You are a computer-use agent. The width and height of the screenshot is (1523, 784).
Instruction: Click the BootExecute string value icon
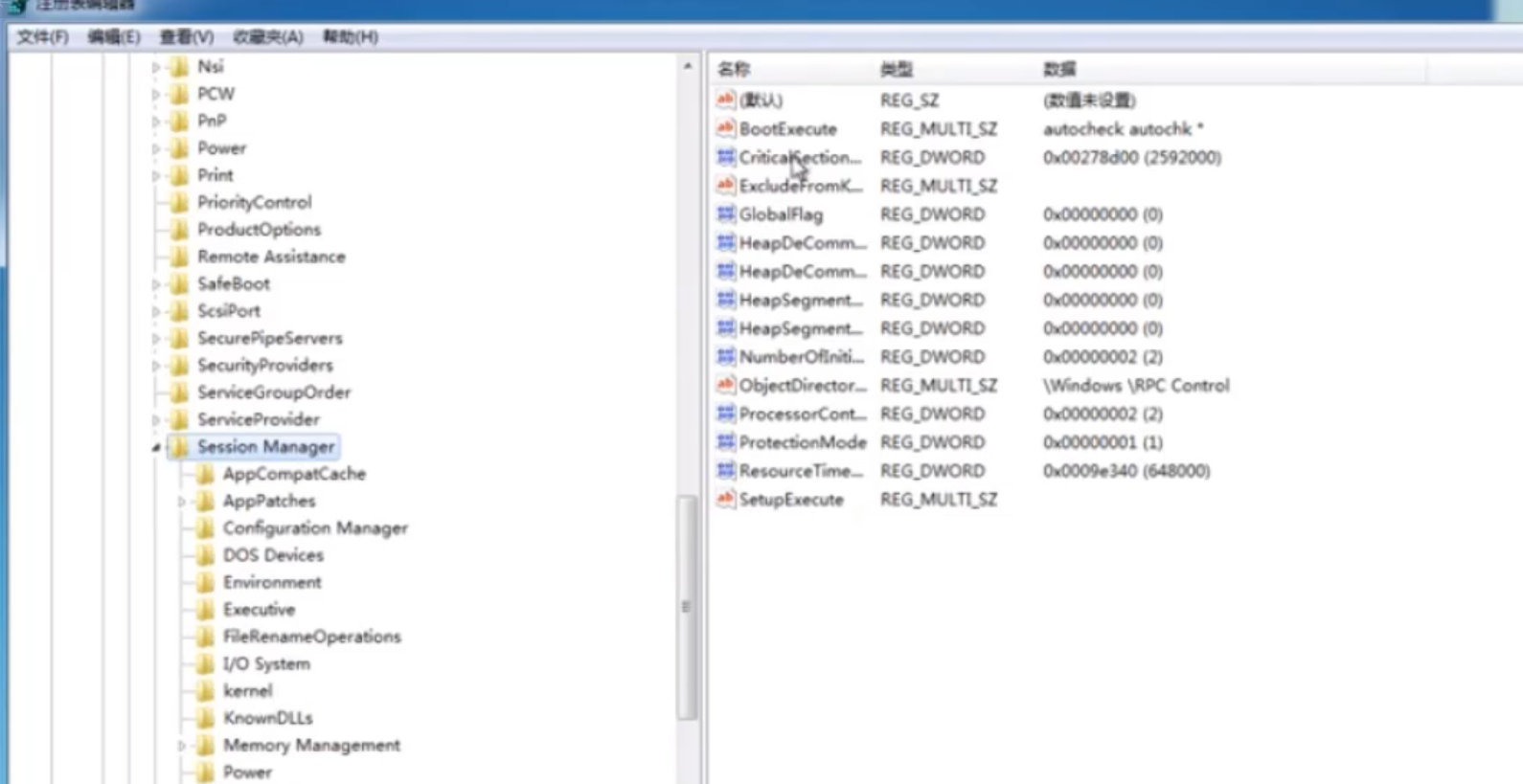pos(725,128)
